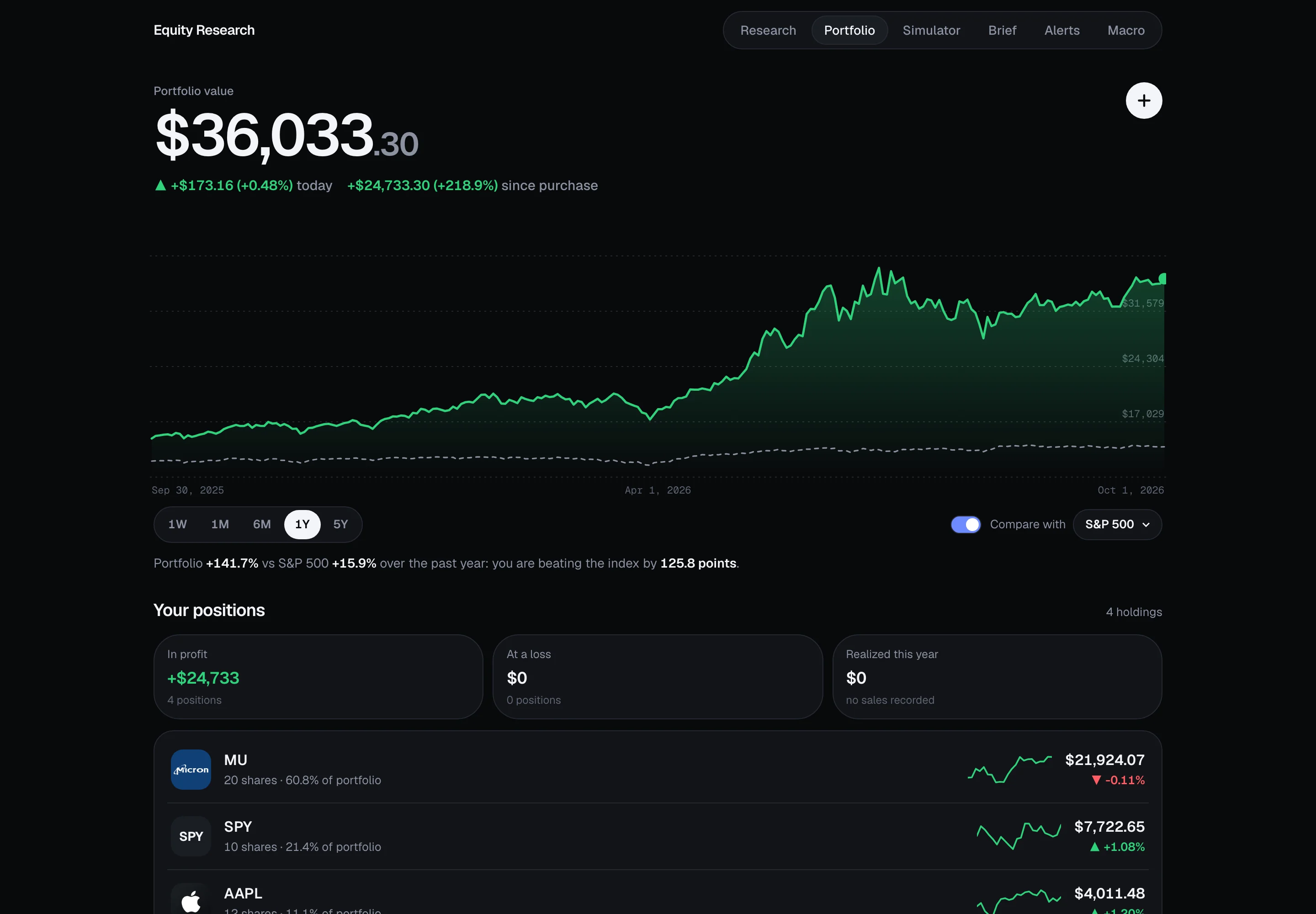Open the Realized this year card
The width and height of the screenshot is (1316, 914).
click(997, 676)
